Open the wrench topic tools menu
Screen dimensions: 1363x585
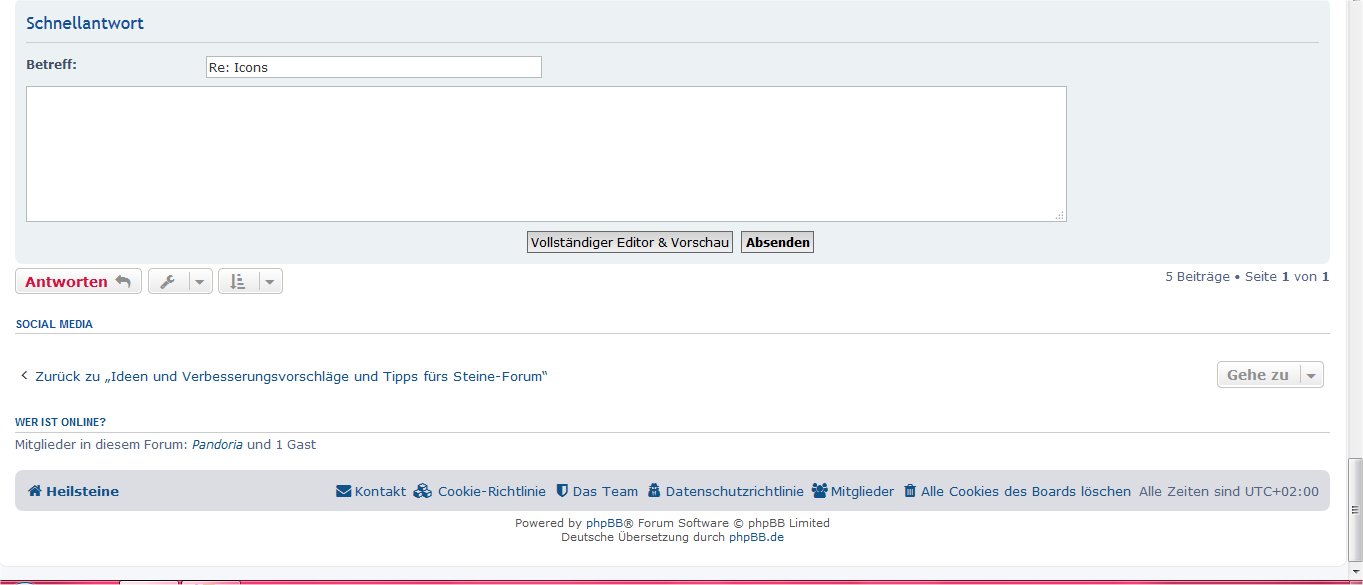180,282
